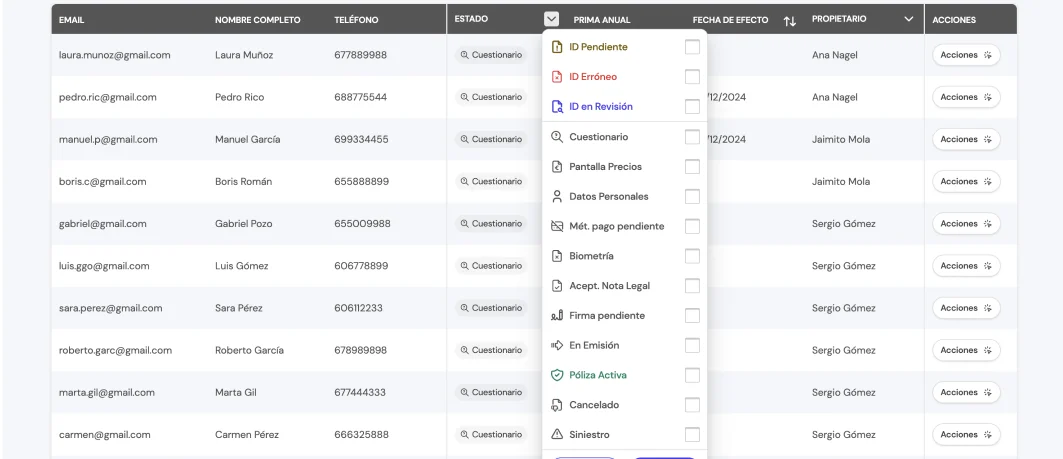This screenshot has height=459, width=1063.
Task: Open Acciones menu for Laura Muñoz
Action: [x=966, y=55]
